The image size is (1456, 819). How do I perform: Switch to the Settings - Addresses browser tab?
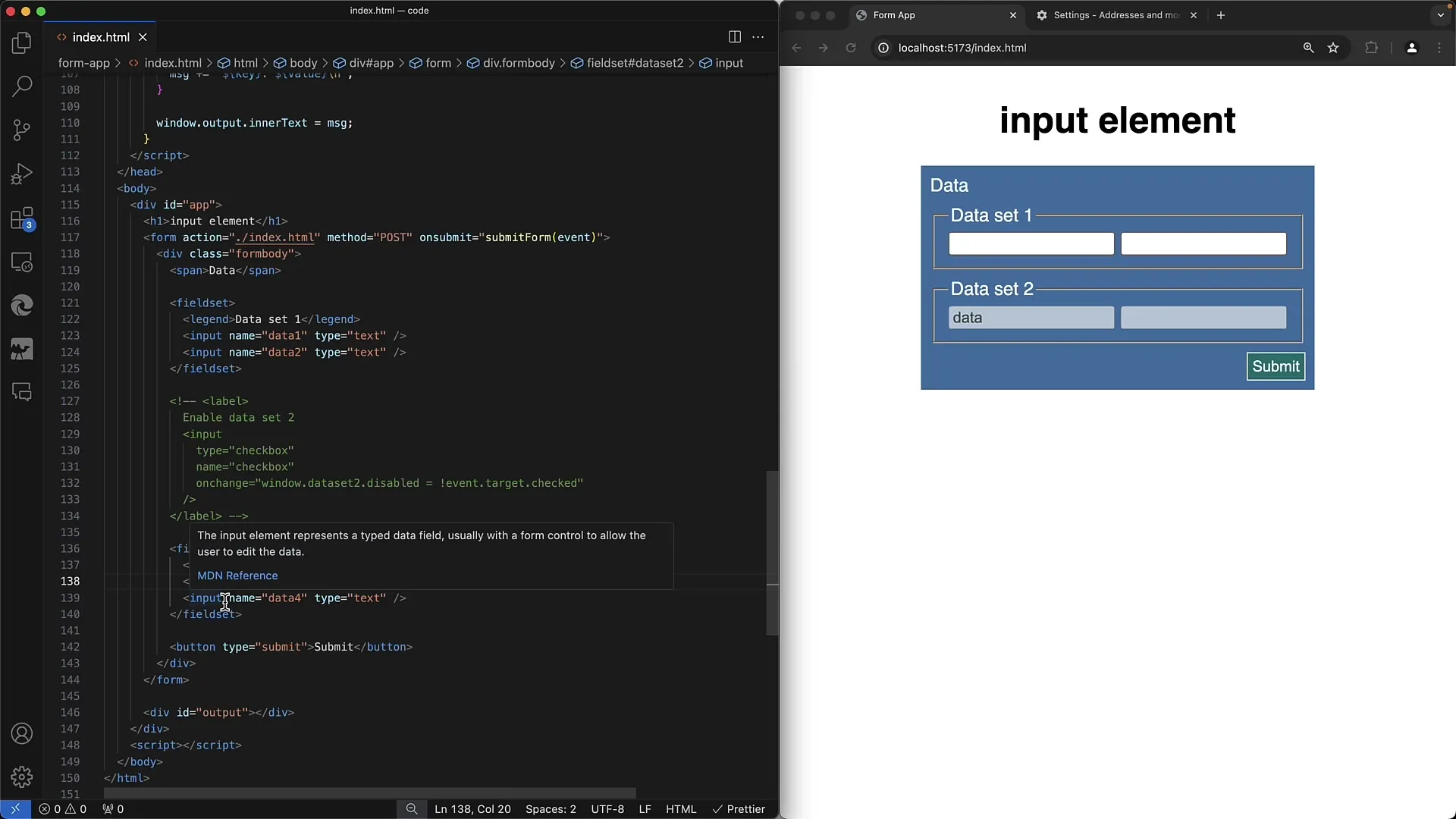[x=1116, y=15]
